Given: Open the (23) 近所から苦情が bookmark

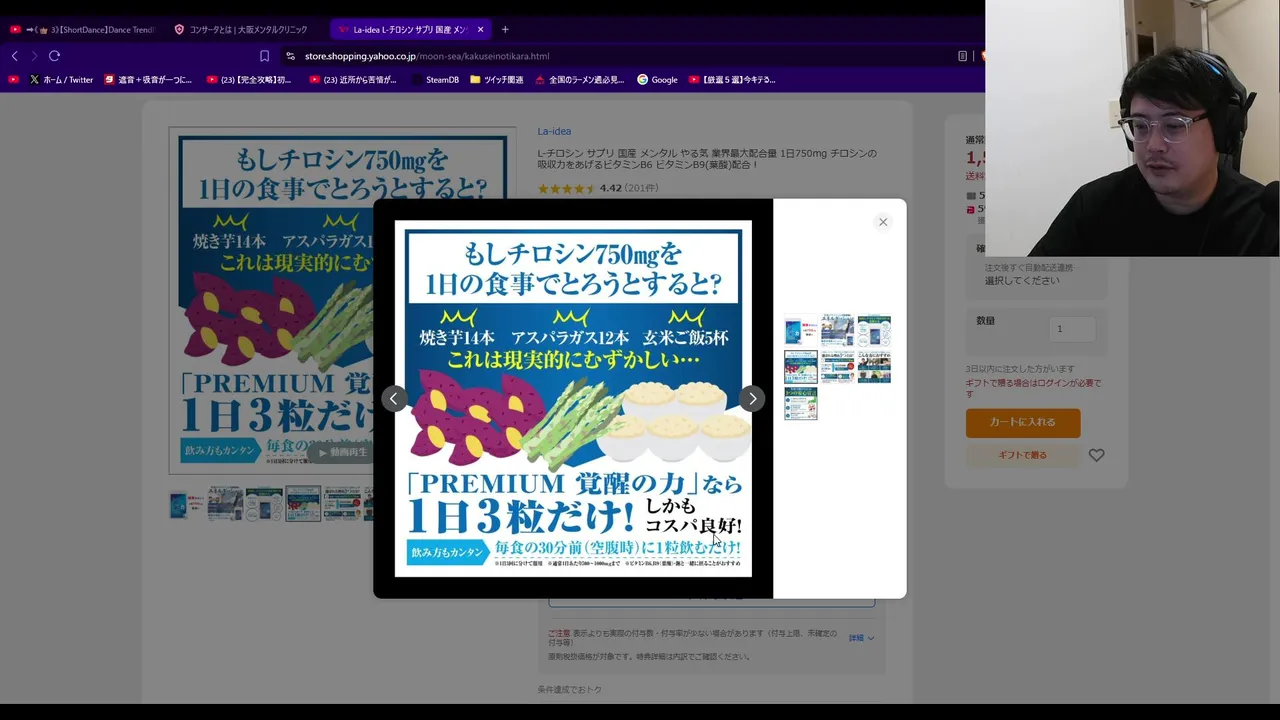Looking at the screenshot, I should click(x=352, y=79).
